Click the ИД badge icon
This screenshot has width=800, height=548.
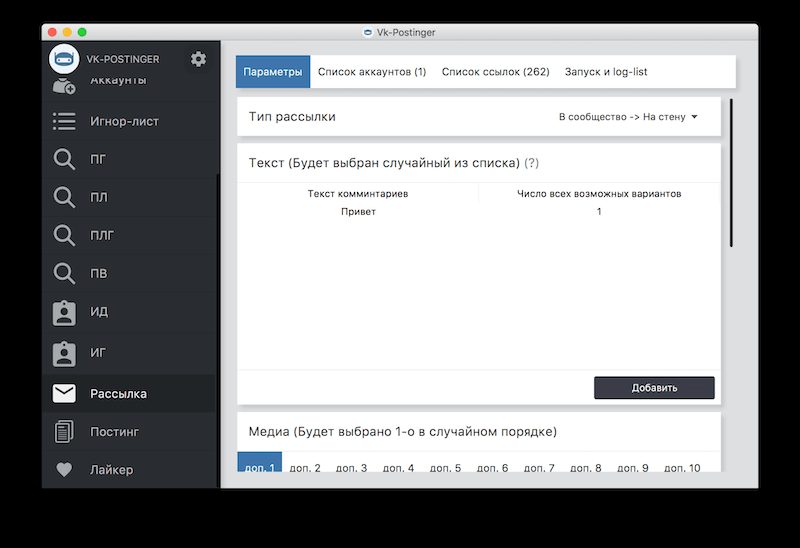pos(64,312)
